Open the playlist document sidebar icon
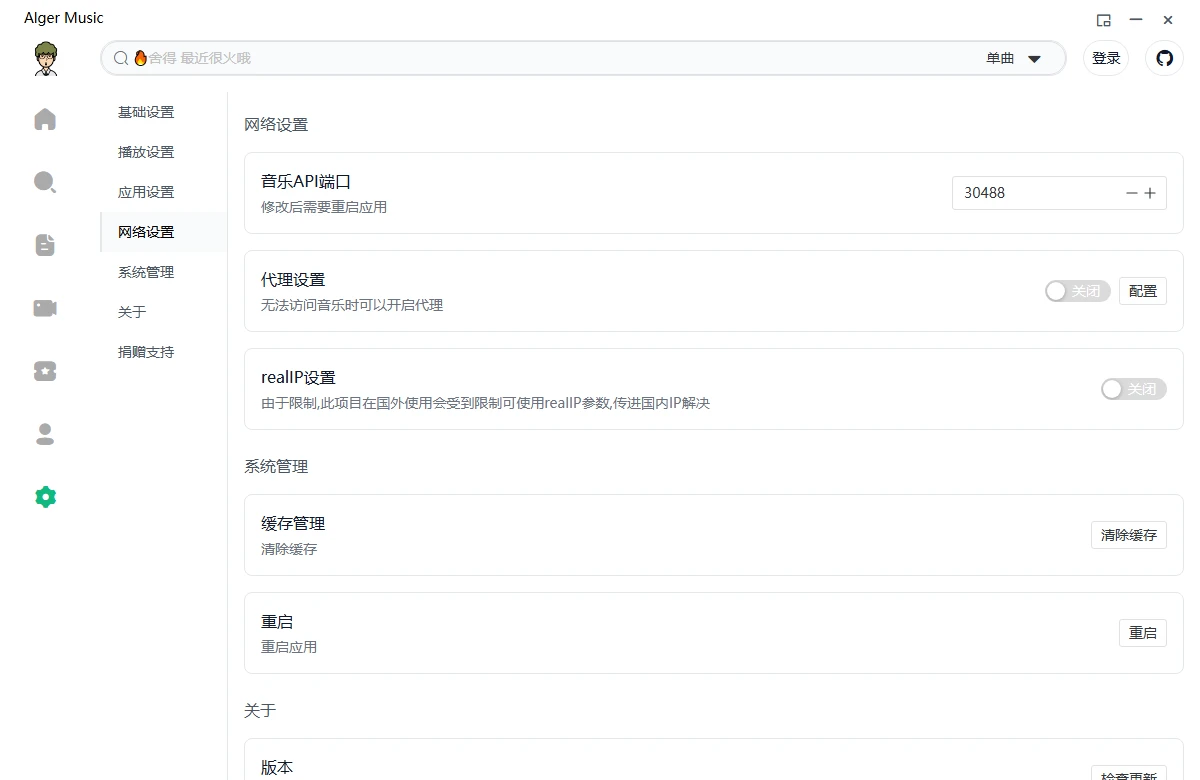Screen dimensions: 1200x780 [45, 245]
